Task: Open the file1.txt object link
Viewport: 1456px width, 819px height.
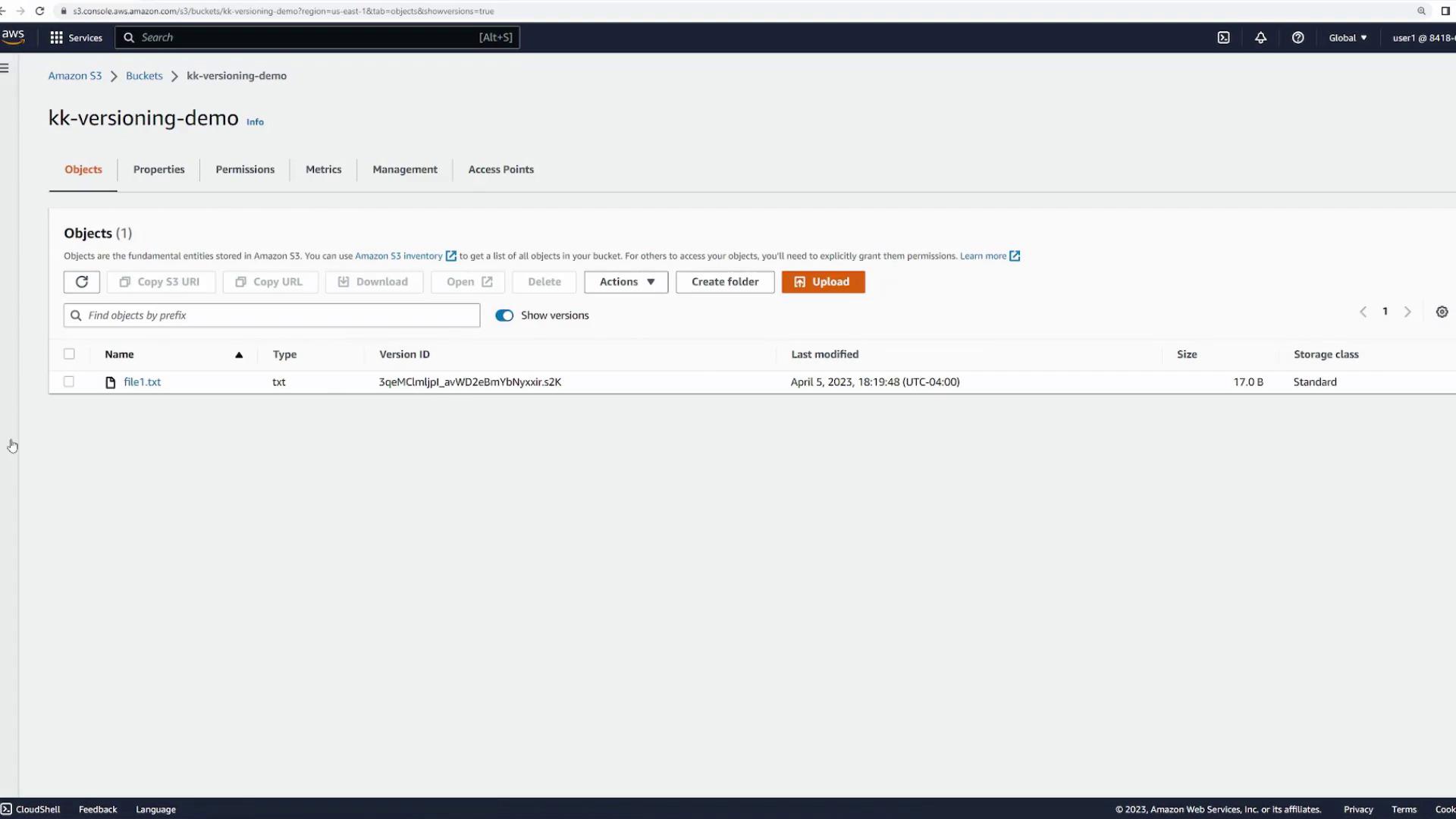Action: click(x=142, y=382)
